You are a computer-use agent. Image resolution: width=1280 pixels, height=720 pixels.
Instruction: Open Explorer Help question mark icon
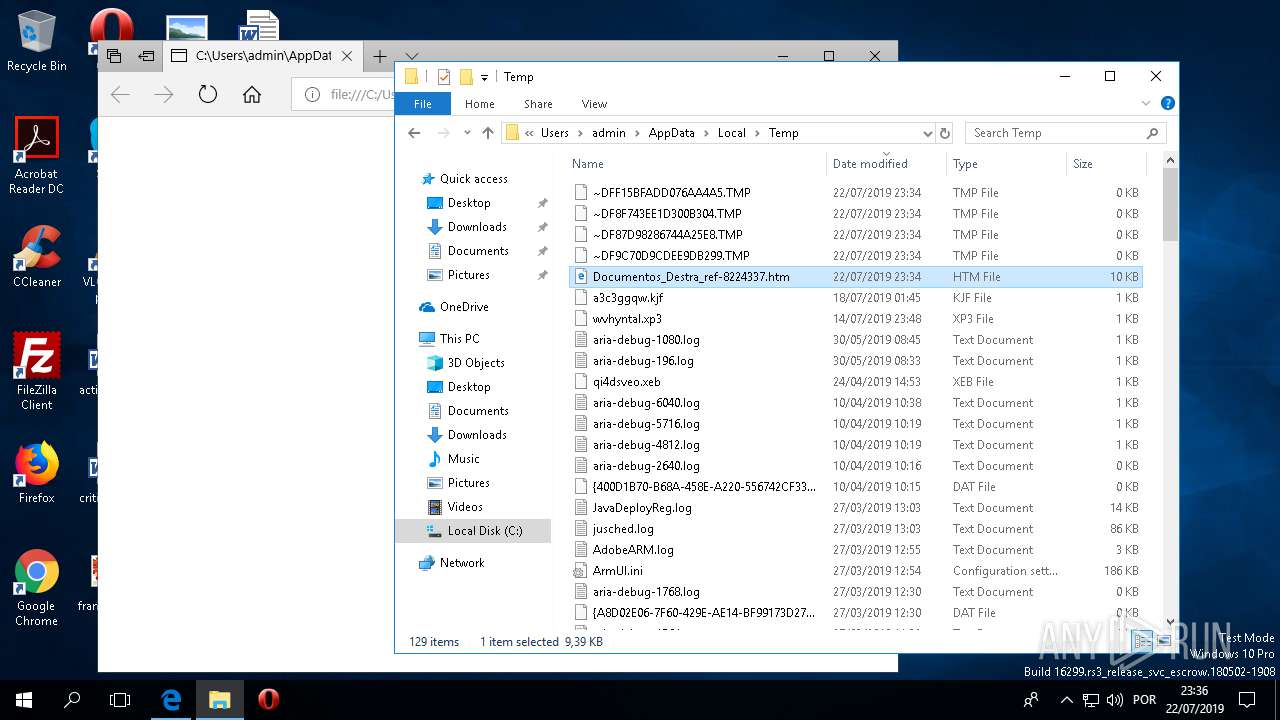click(1167, 103)
